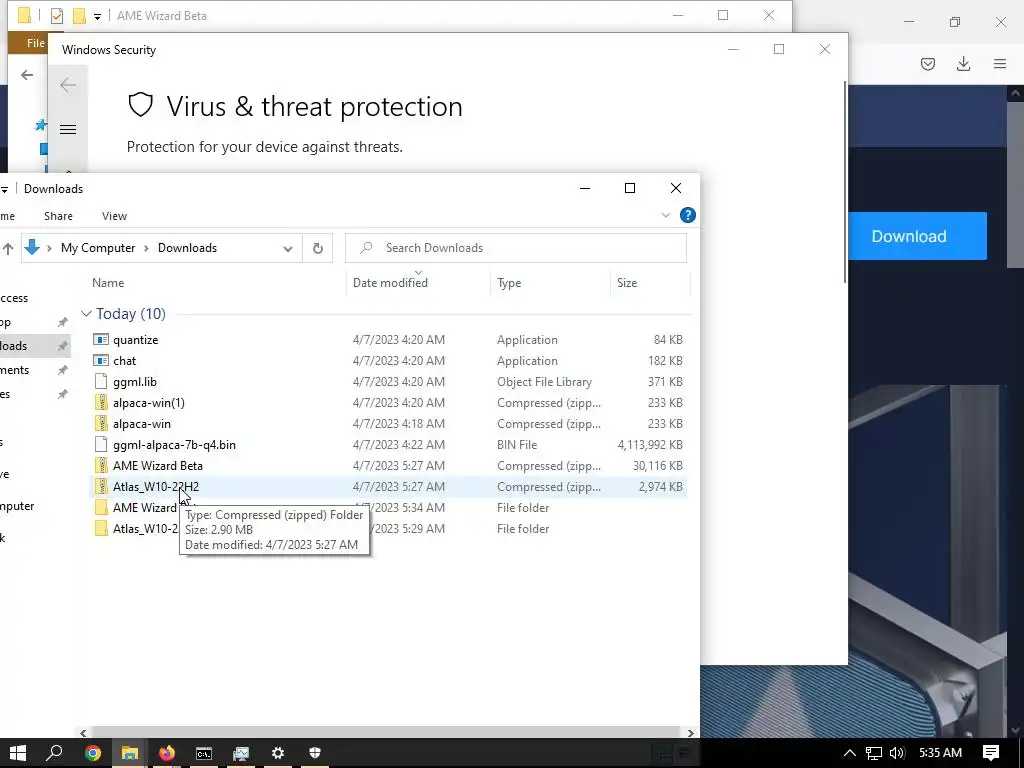Click the 4/7/2023 4:18 AM date cell
Viewport: 1024px width, 768px height.
tap(398, 423)
